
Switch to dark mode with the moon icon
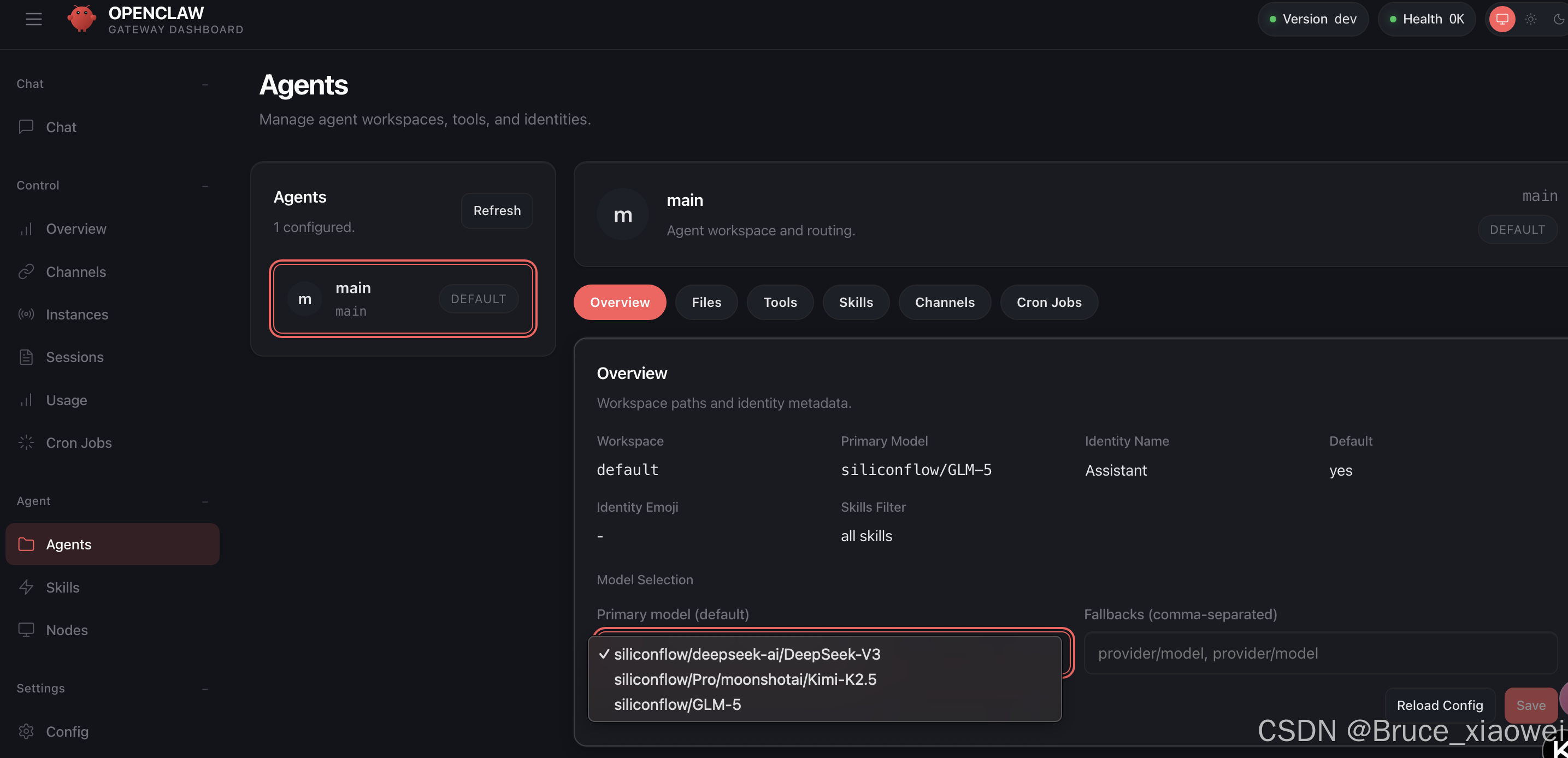pyautogui.click(x=1559, y=18)
